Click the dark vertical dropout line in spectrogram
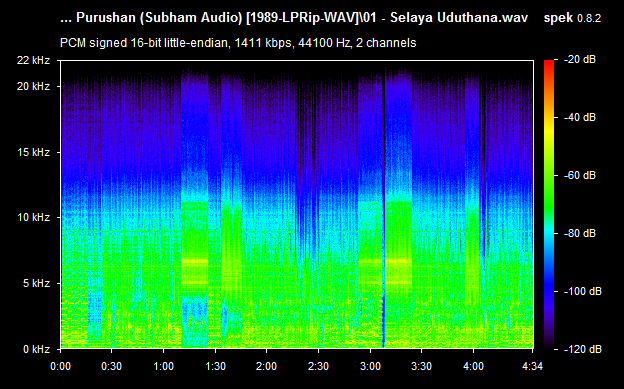This screenshot has height=389, width=624. 384,207
